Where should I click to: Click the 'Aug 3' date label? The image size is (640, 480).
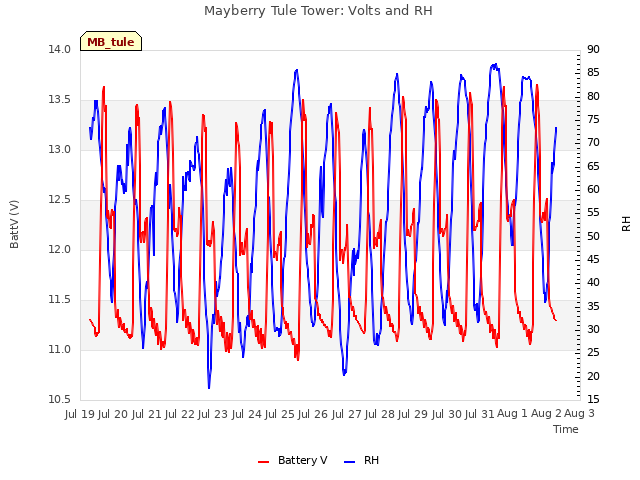579,414
